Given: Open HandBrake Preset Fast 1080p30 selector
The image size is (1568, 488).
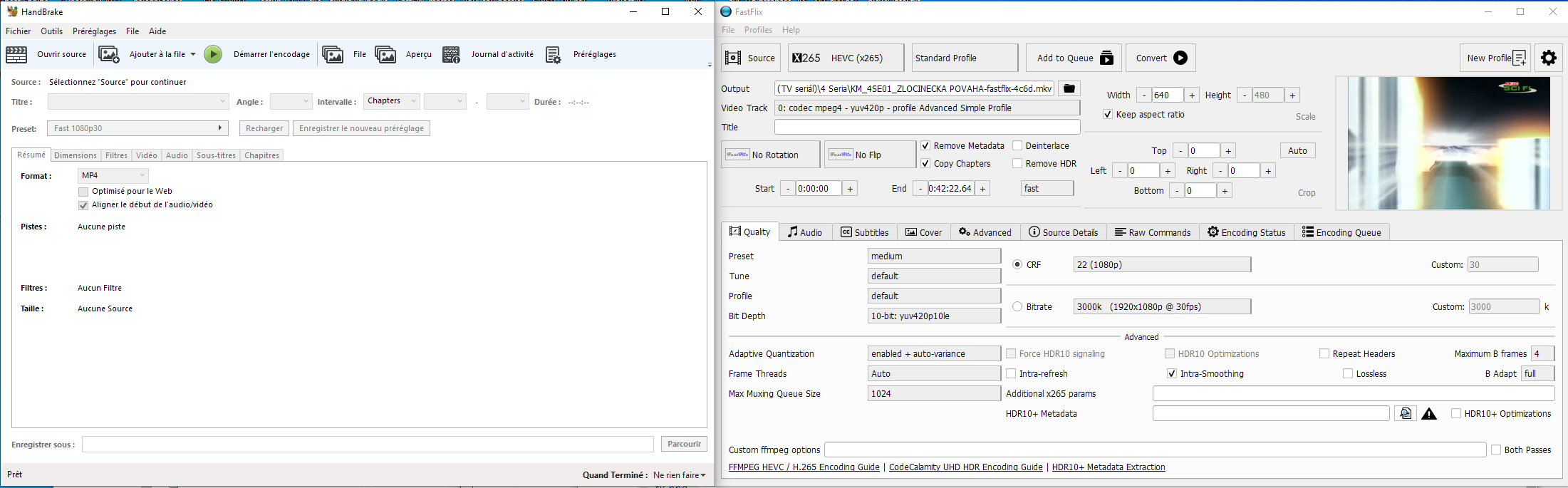Looking at the screenshot, I should (x=137, y=128).
